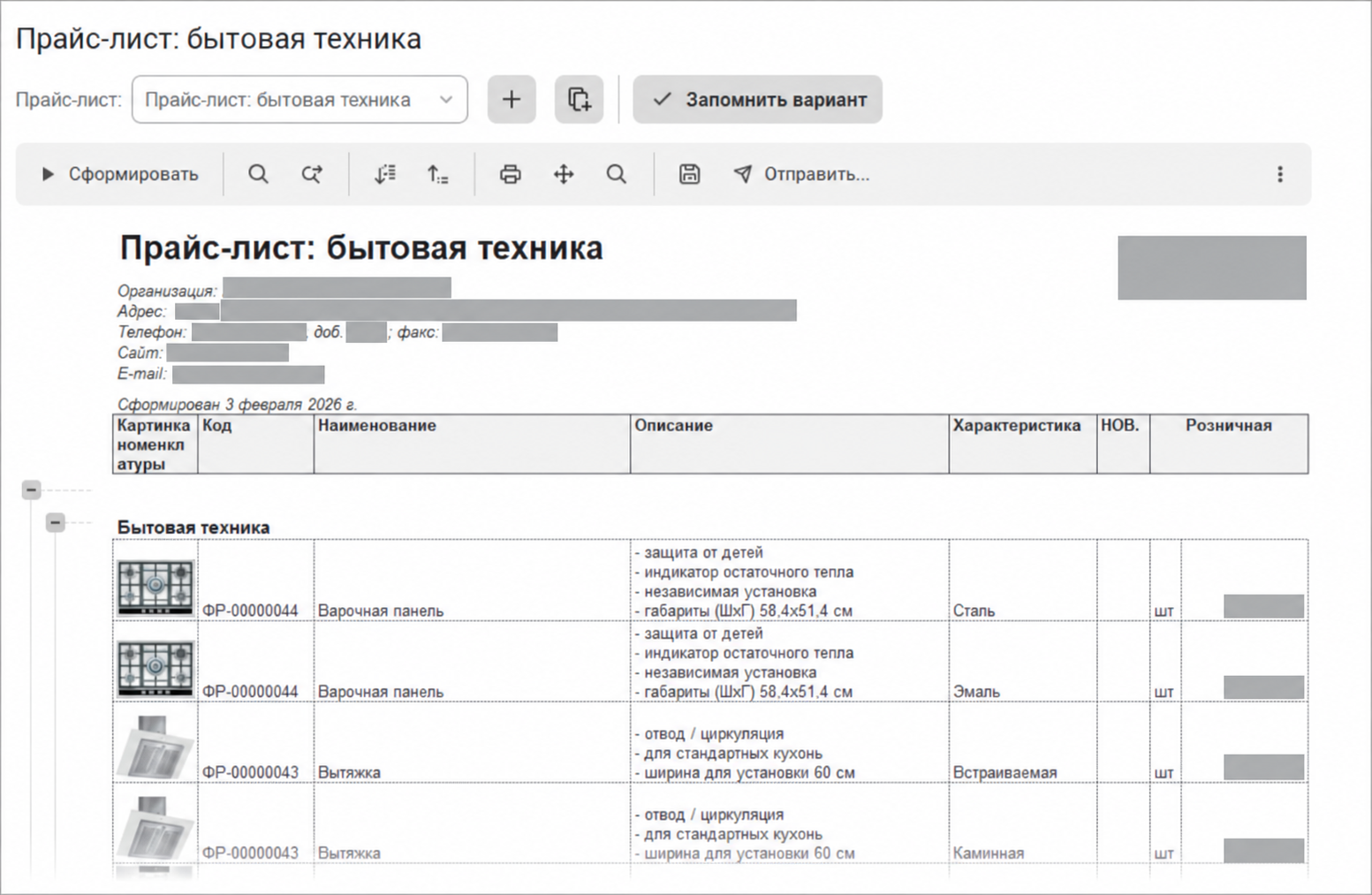Click the Варочная панель Эмаль thumbnail
Screen dimensions: 1372x895
click(x=155, y=668)
